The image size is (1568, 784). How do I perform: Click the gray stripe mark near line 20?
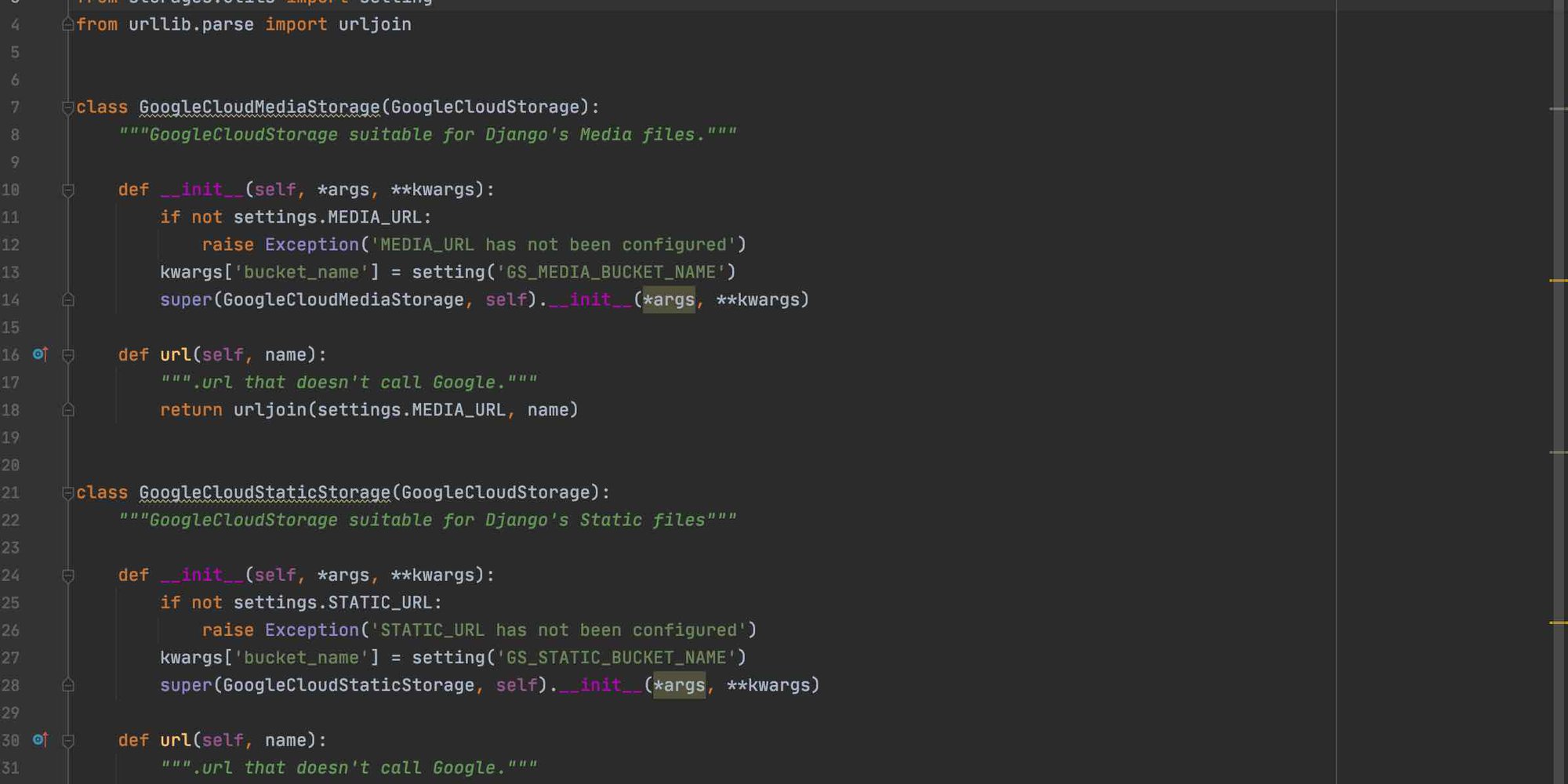[1559, 452]
